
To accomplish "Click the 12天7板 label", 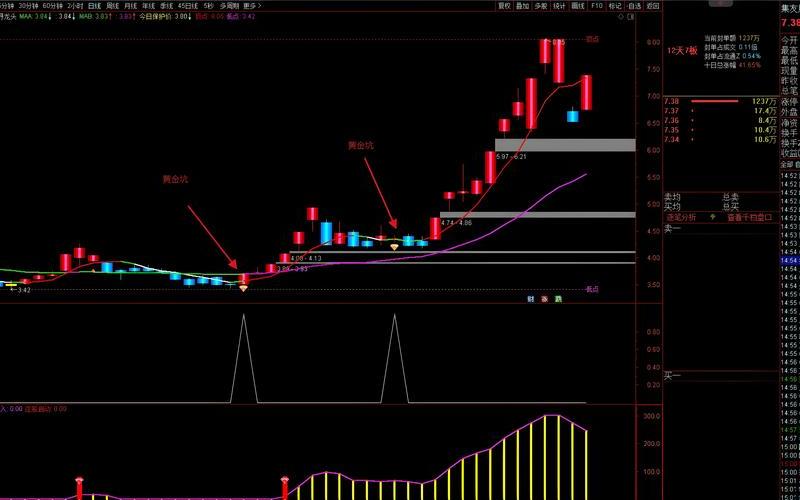I will pyautogui.click(x=682, y=51).
